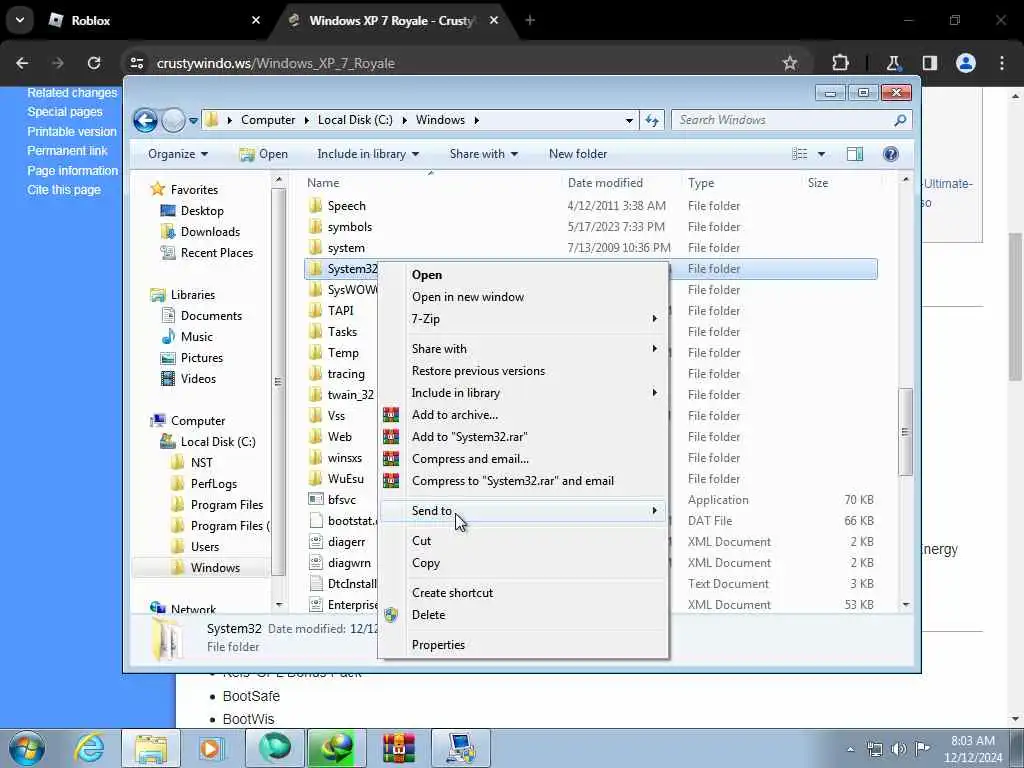Click the search magnifier in Search Windows
This screenshot has width=1024, height=768.
coord(900,120)
